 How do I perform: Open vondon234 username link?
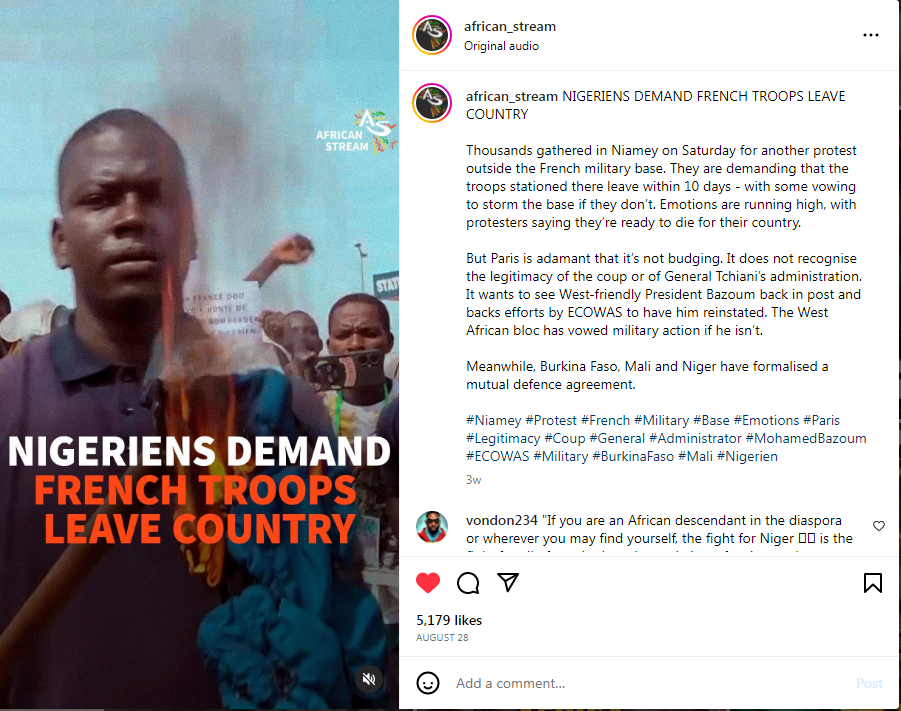(502, 520)
